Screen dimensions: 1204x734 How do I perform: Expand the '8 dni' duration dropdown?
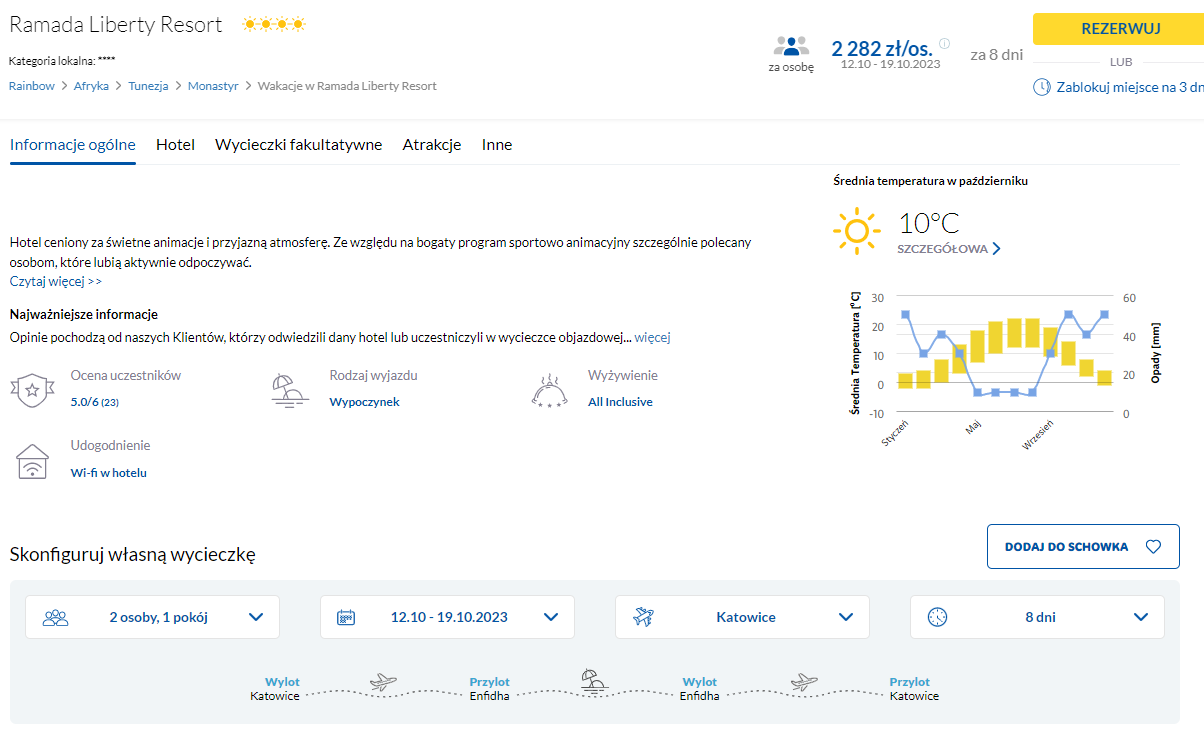pyautogui.click(x=1037, y=617)
